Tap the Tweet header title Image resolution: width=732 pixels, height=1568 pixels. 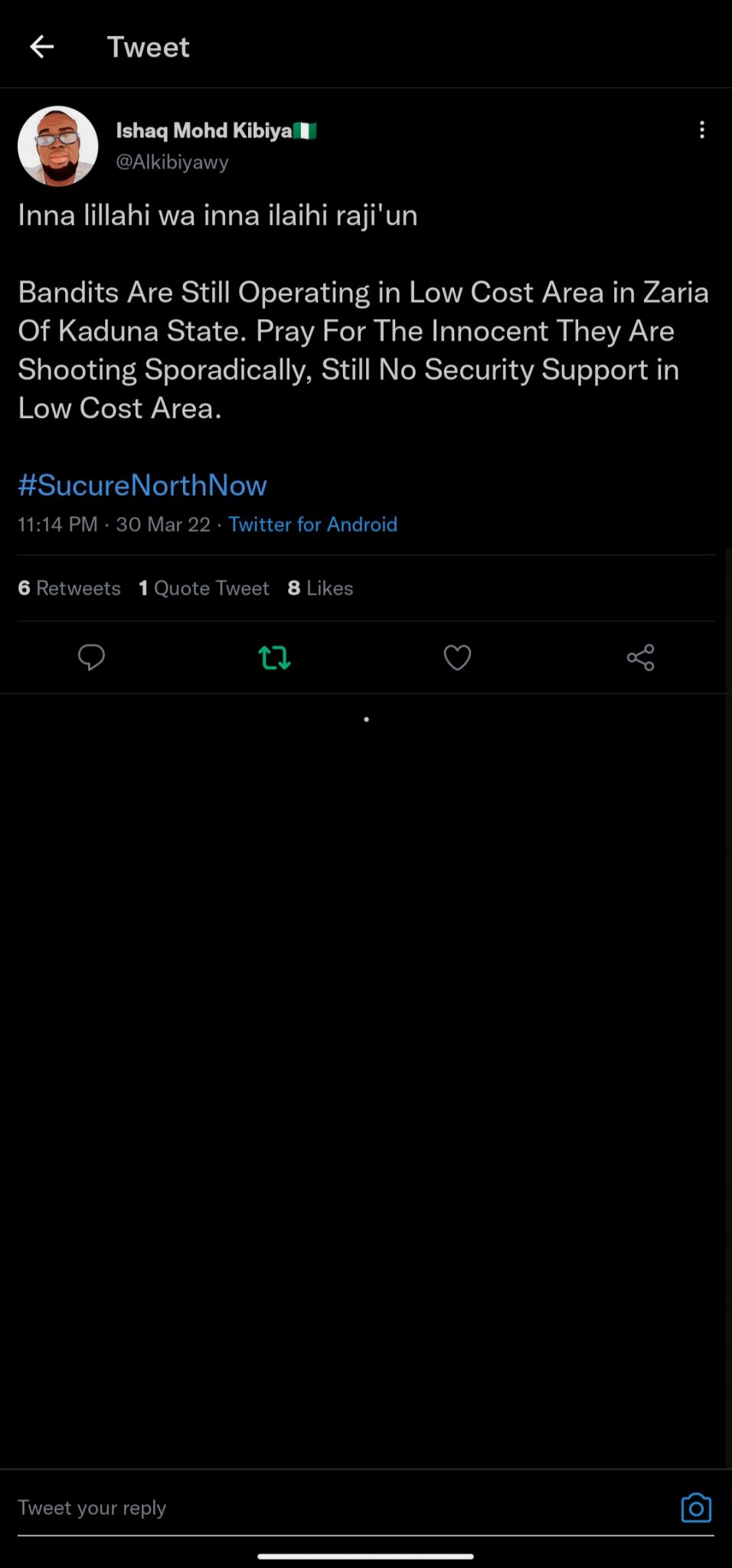[x=148, y=47]
